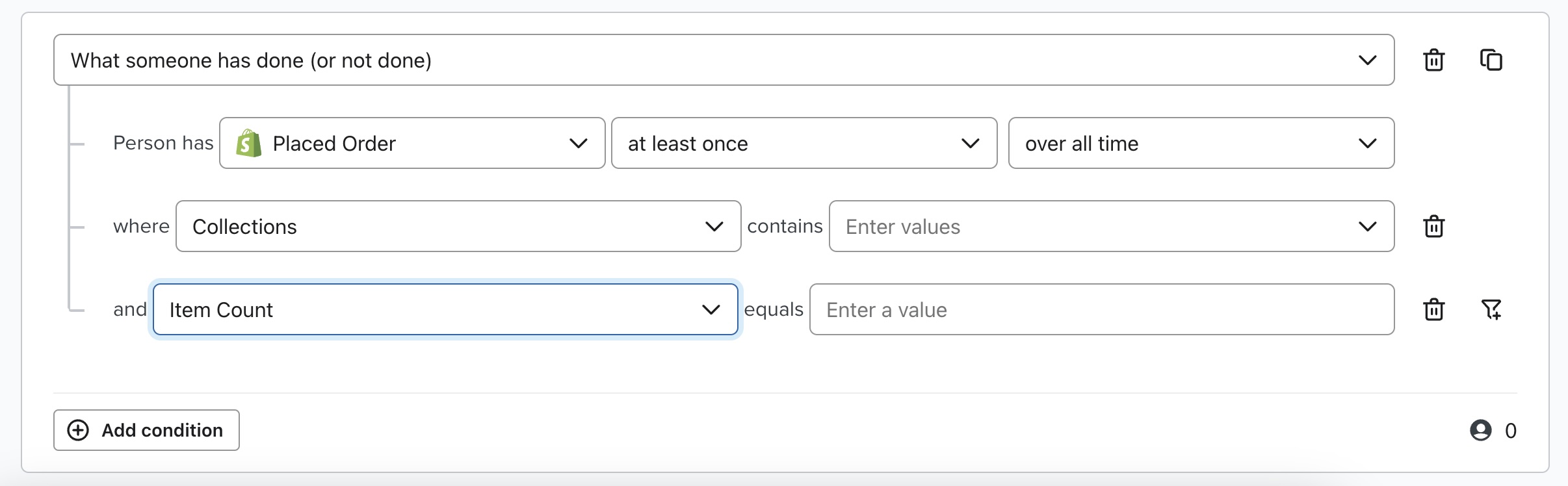Open the Placed Order metric dropdown
The image size is (1568, 486).
[412, 143]
